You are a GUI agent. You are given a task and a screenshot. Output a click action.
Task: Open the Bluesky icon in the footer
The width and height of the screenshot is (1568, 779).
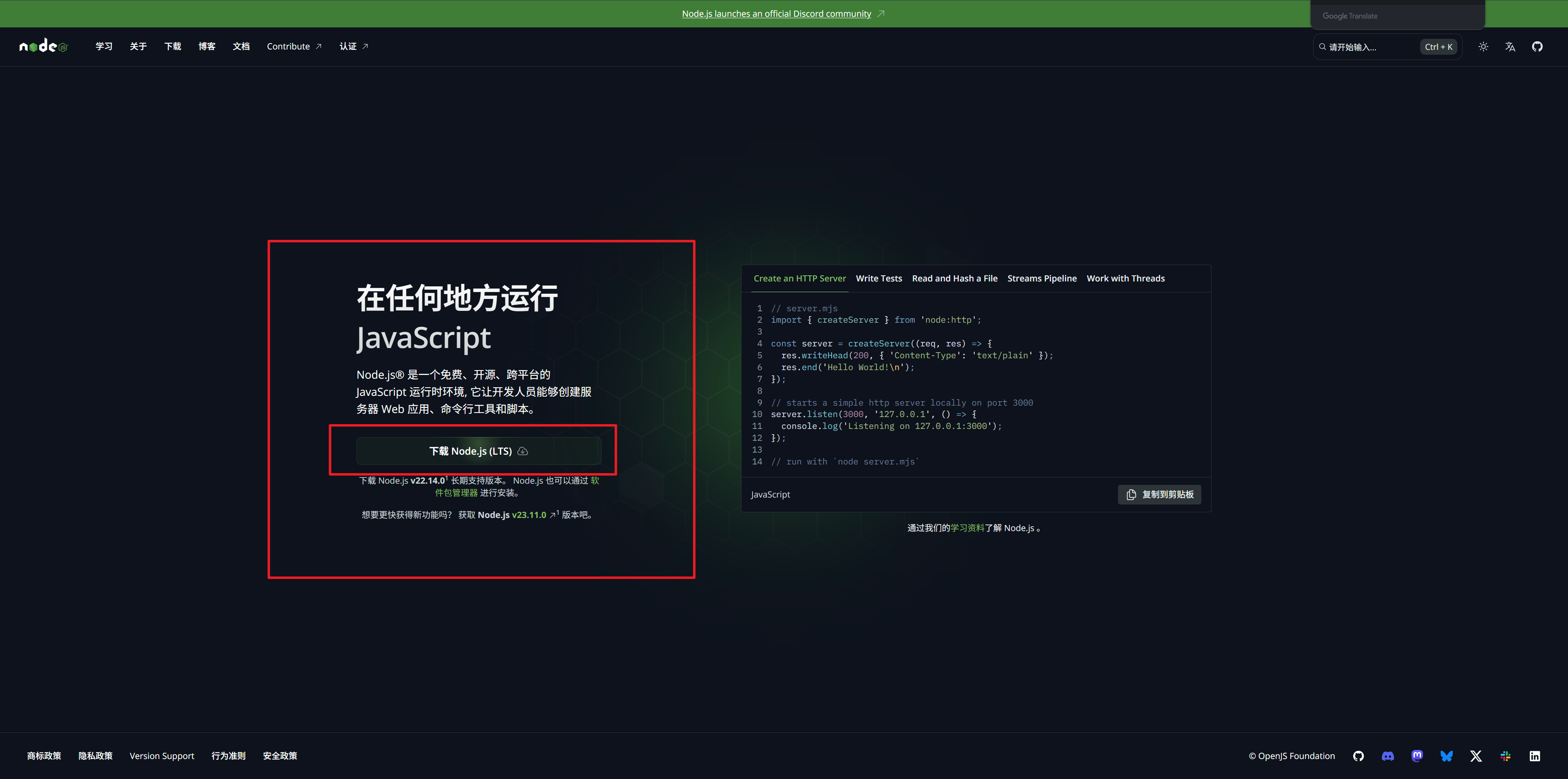pyautogui.click(x=1446, y=756)
